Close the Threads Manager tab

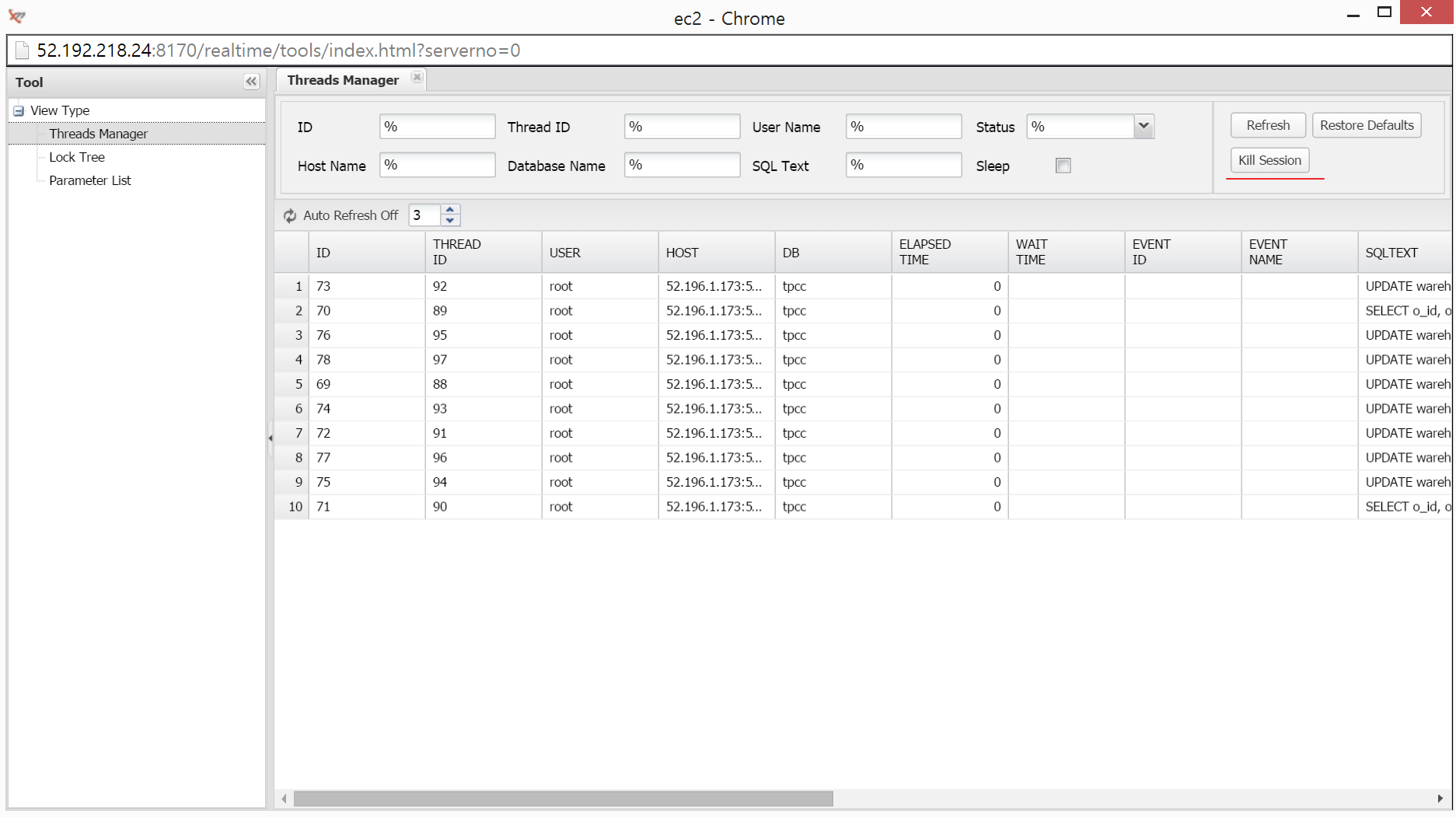pos(417,77)
